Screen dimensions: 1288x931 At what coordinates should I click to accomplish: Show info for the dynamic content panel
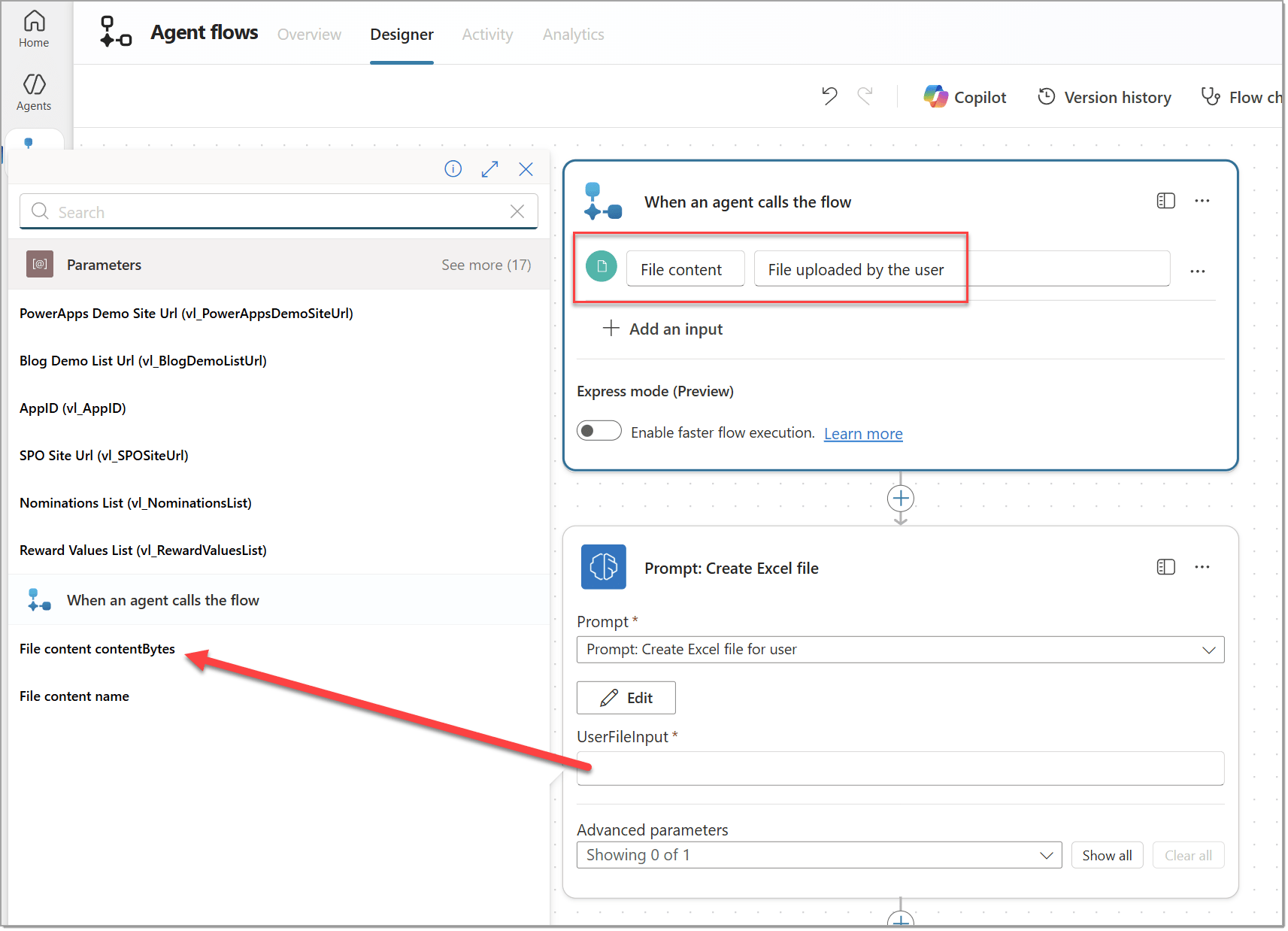click(453, 168)
